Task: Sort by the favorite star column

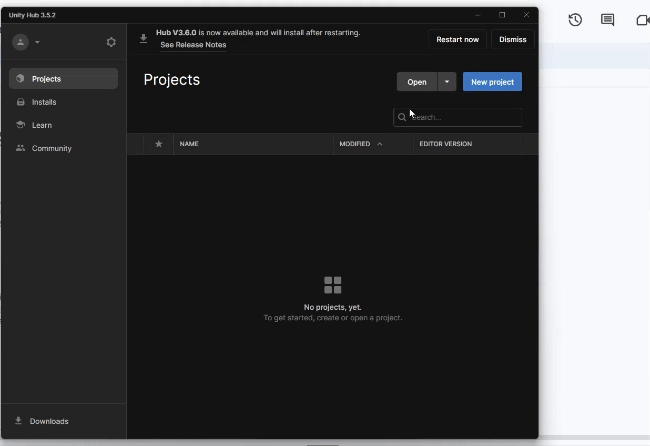Action: point(158,144)
